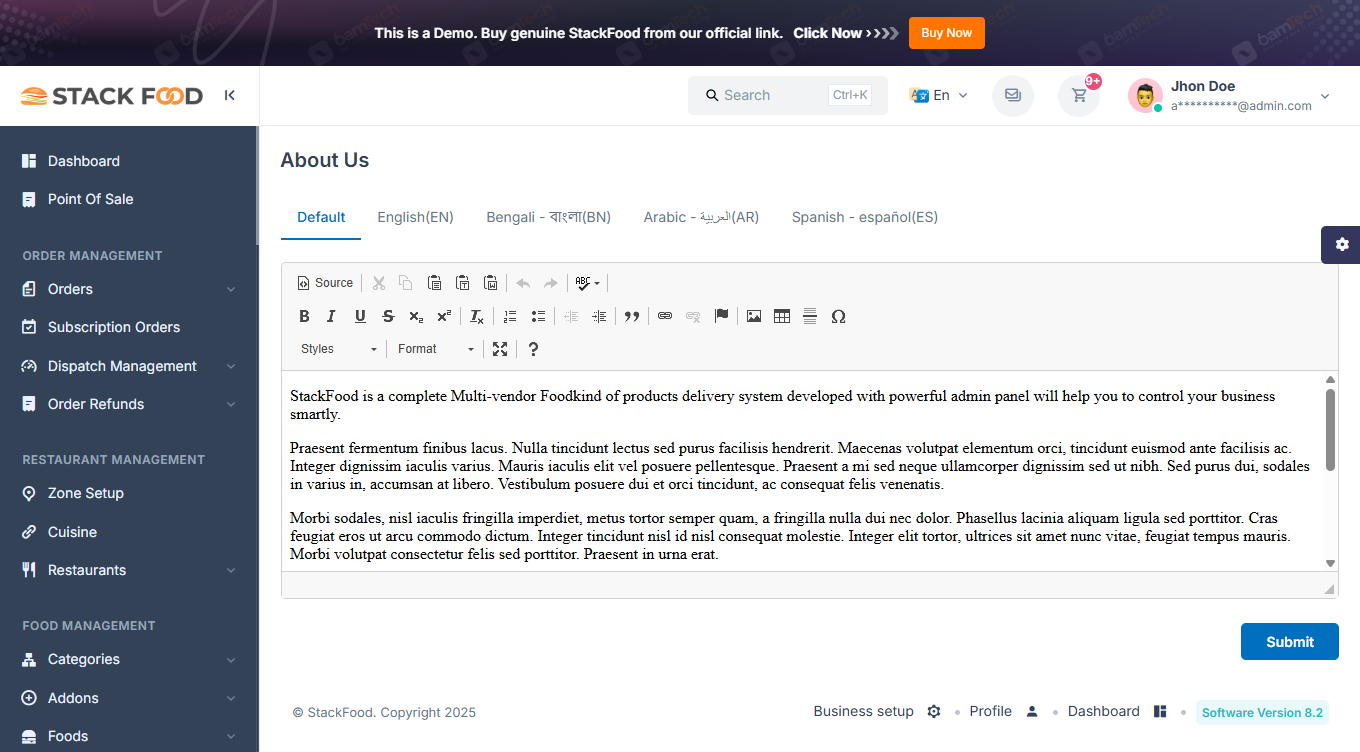Insert a table
1360x752 pixels.
pos(782,316)
